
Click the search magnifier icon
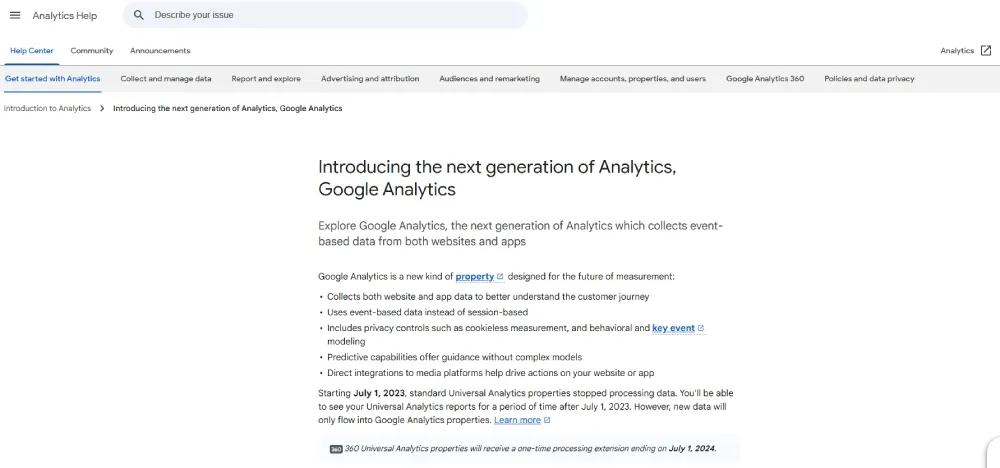pos(138,15)
